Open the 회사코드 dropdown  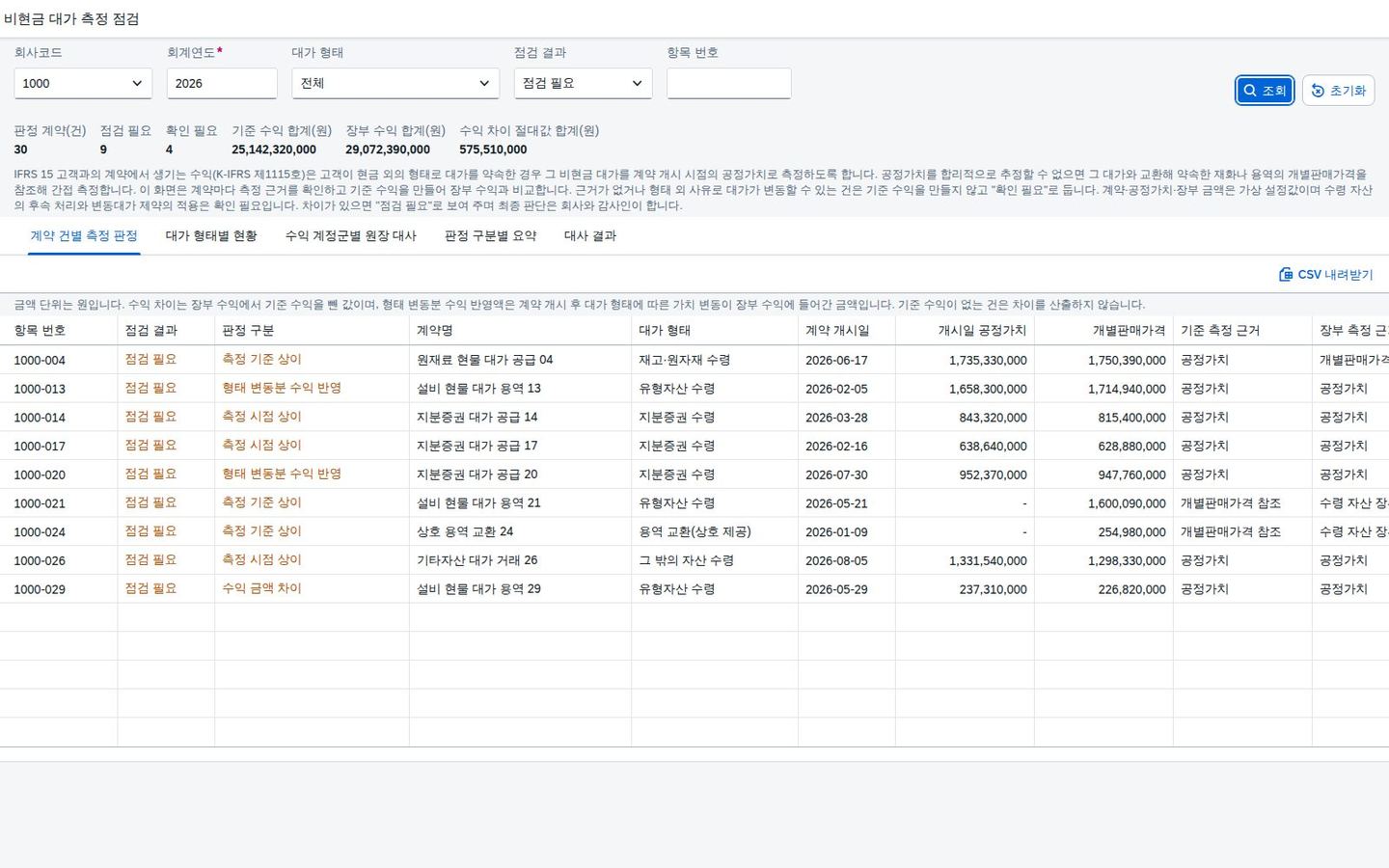coord(83,83)
